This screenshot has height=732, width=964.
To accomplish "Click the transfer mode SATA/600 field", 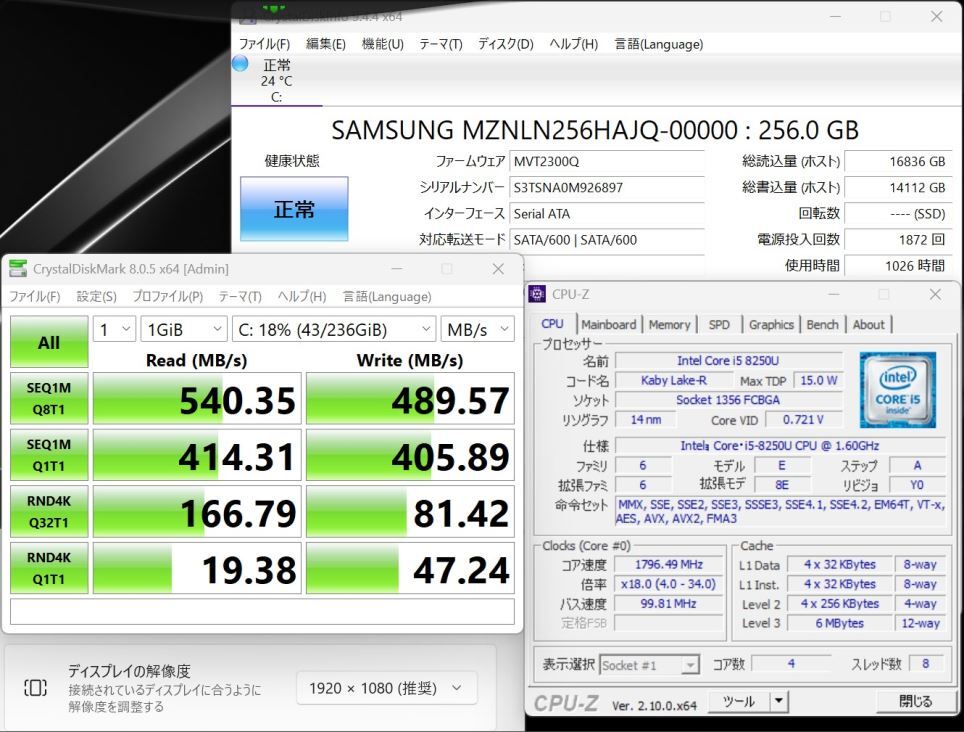I will pos(607,240).
